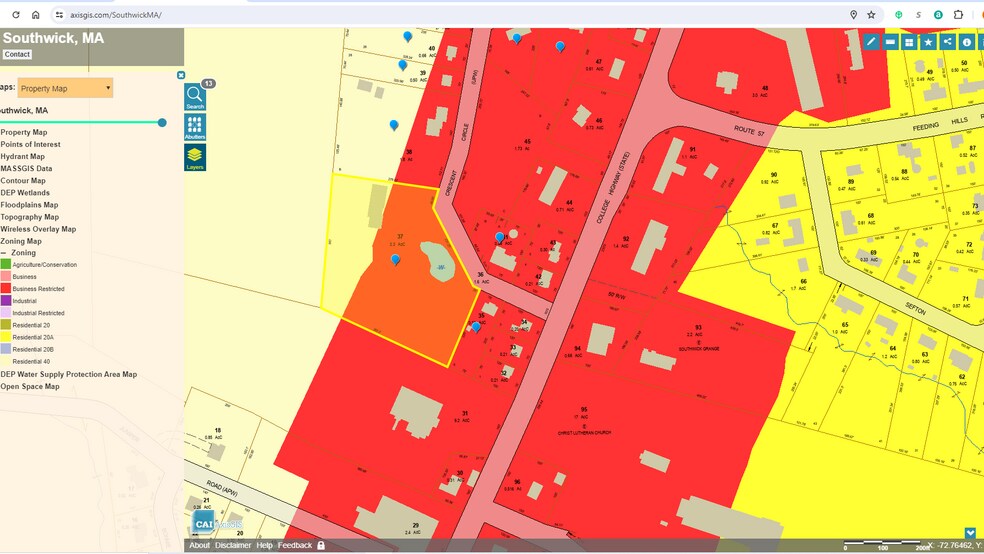Screen dimensions: 984x554
Task: Open the Search tool
Action: click(195, 96)
